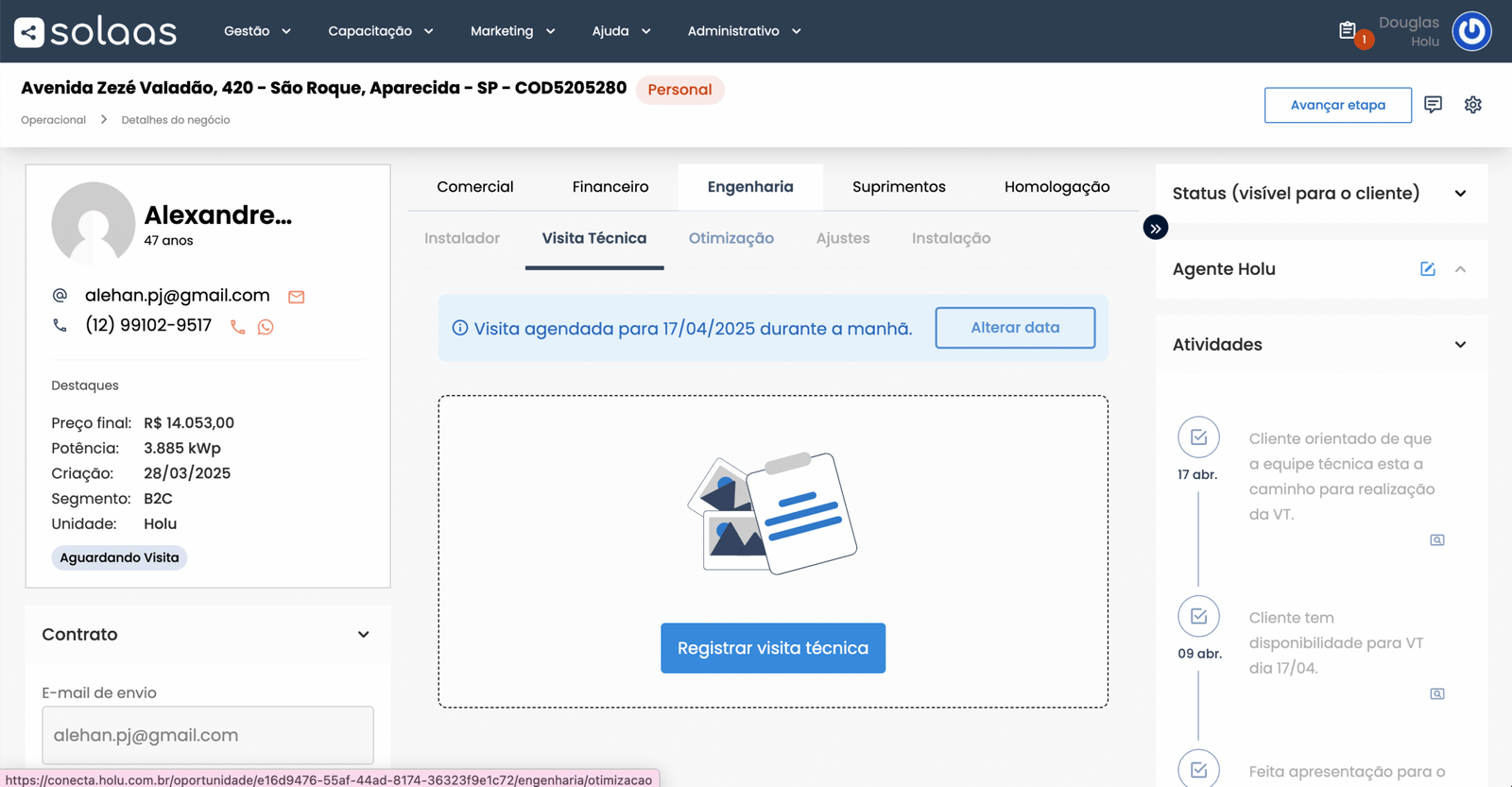
Task: Expand the Status visível para o cliente section
Action: [x=1460, y=194]
